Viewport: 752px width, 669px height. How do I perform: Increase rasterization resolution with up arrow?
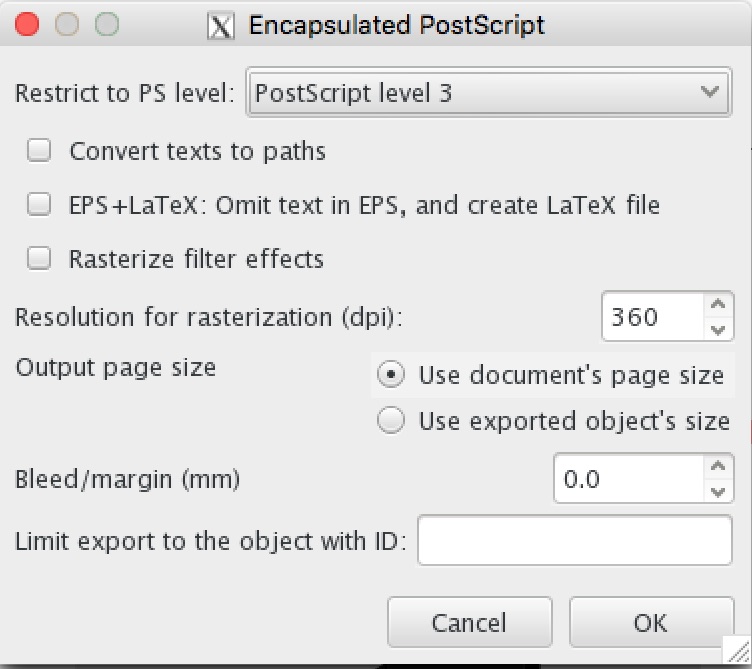(x=717, y=306)
